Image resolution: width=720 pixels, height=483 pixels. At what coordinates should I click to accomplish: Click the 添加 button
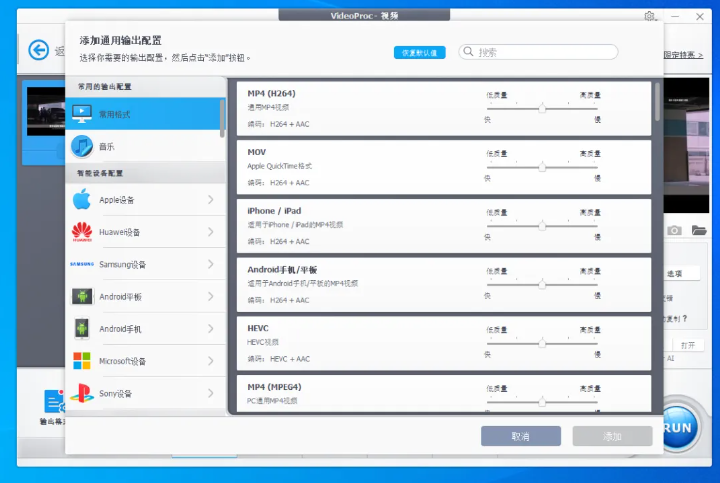point(612,436)
